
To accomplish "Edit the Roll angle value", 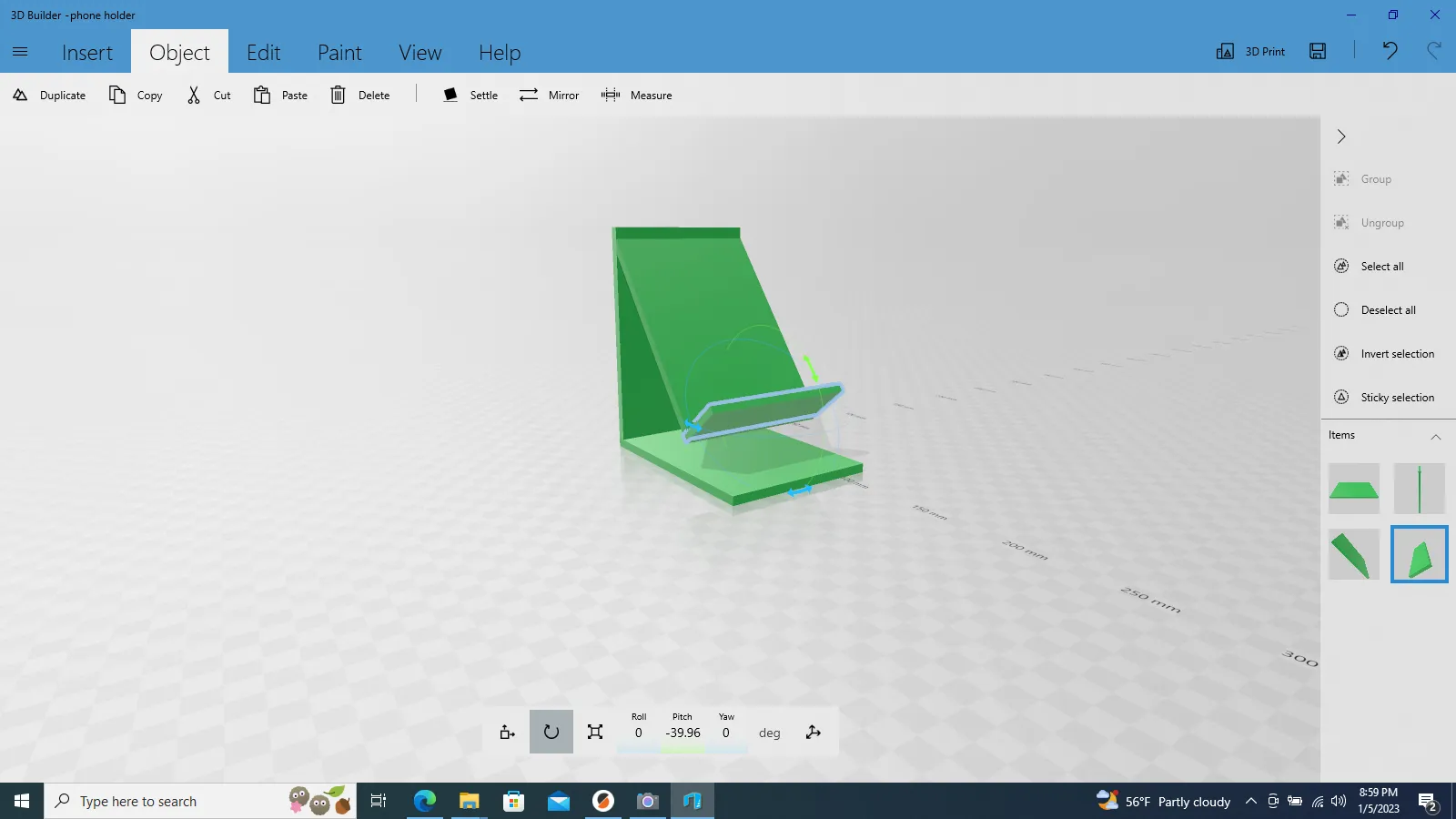I will (x=639, y=733).
